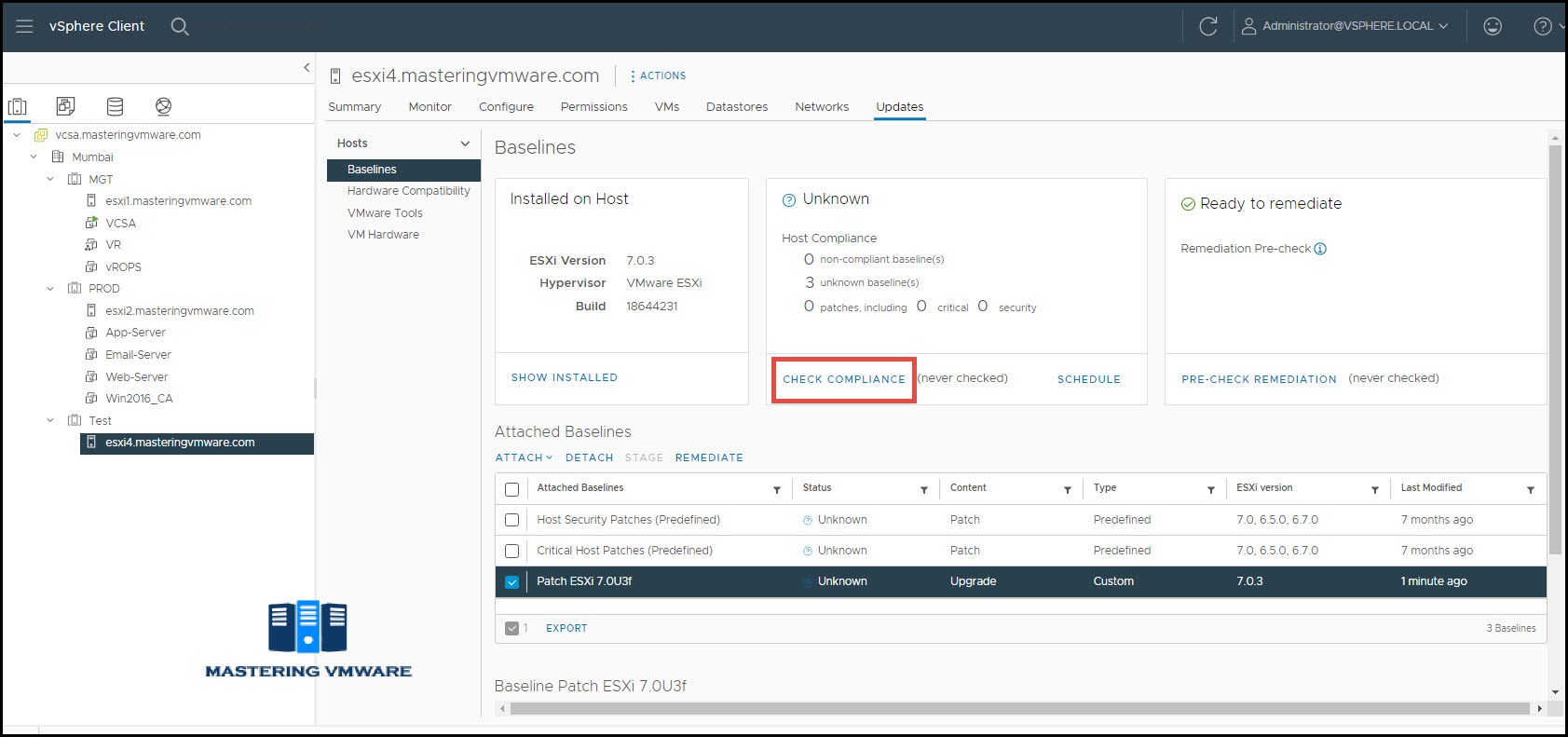The width and height of the screenshot is (1568, 737).
Task: Switch to the Permissions tab
Action: pyautogui.click(x=593, y=107)
